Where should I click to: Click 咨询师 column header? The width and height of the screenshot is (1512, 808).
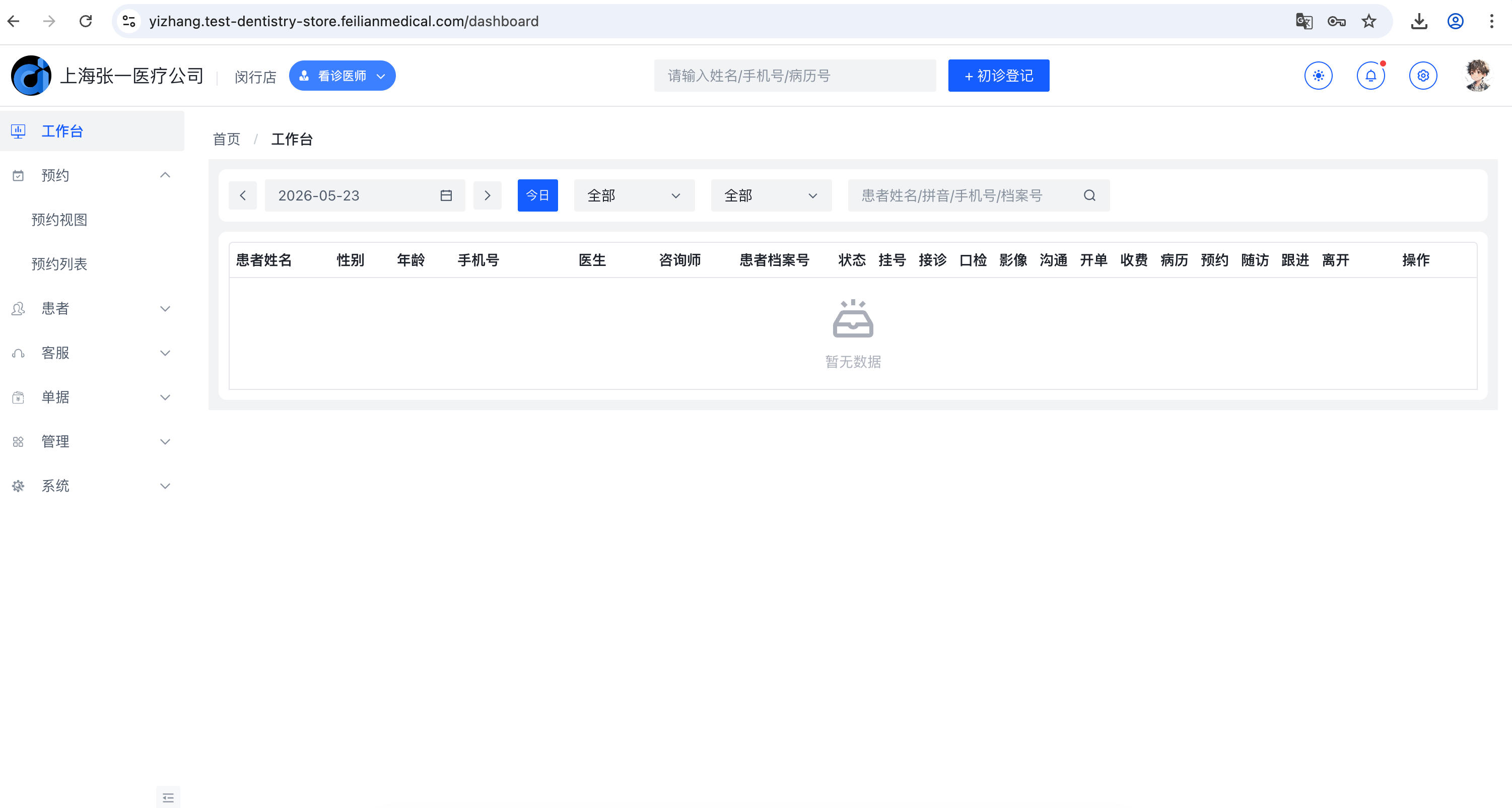click(680, 260)
